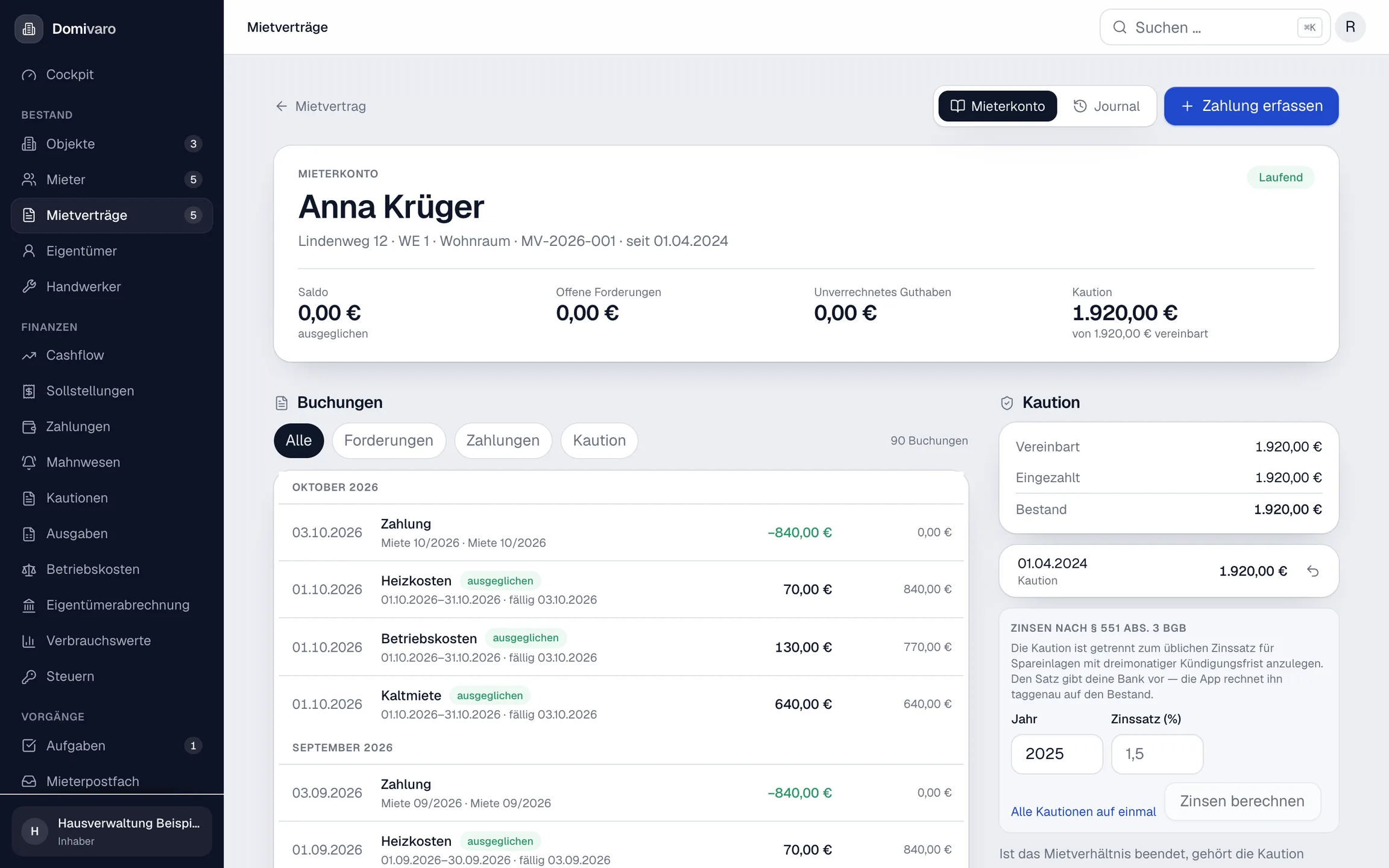
Task: Open Zahlung entry dated 03.09.2026
Action: click(621, 793)
